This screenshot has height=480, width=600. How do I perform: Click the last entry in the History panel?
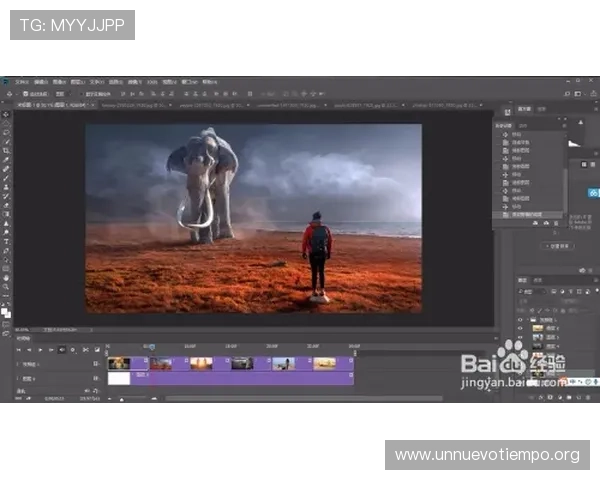click(530, 214)
